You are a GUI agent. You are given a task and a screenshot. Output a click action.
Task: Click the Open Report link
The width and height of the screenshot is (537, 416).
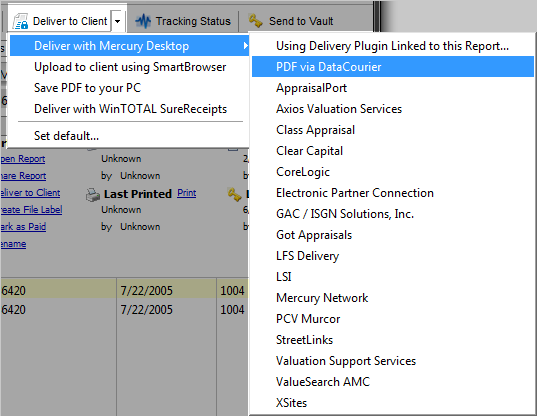pos(23,159)
